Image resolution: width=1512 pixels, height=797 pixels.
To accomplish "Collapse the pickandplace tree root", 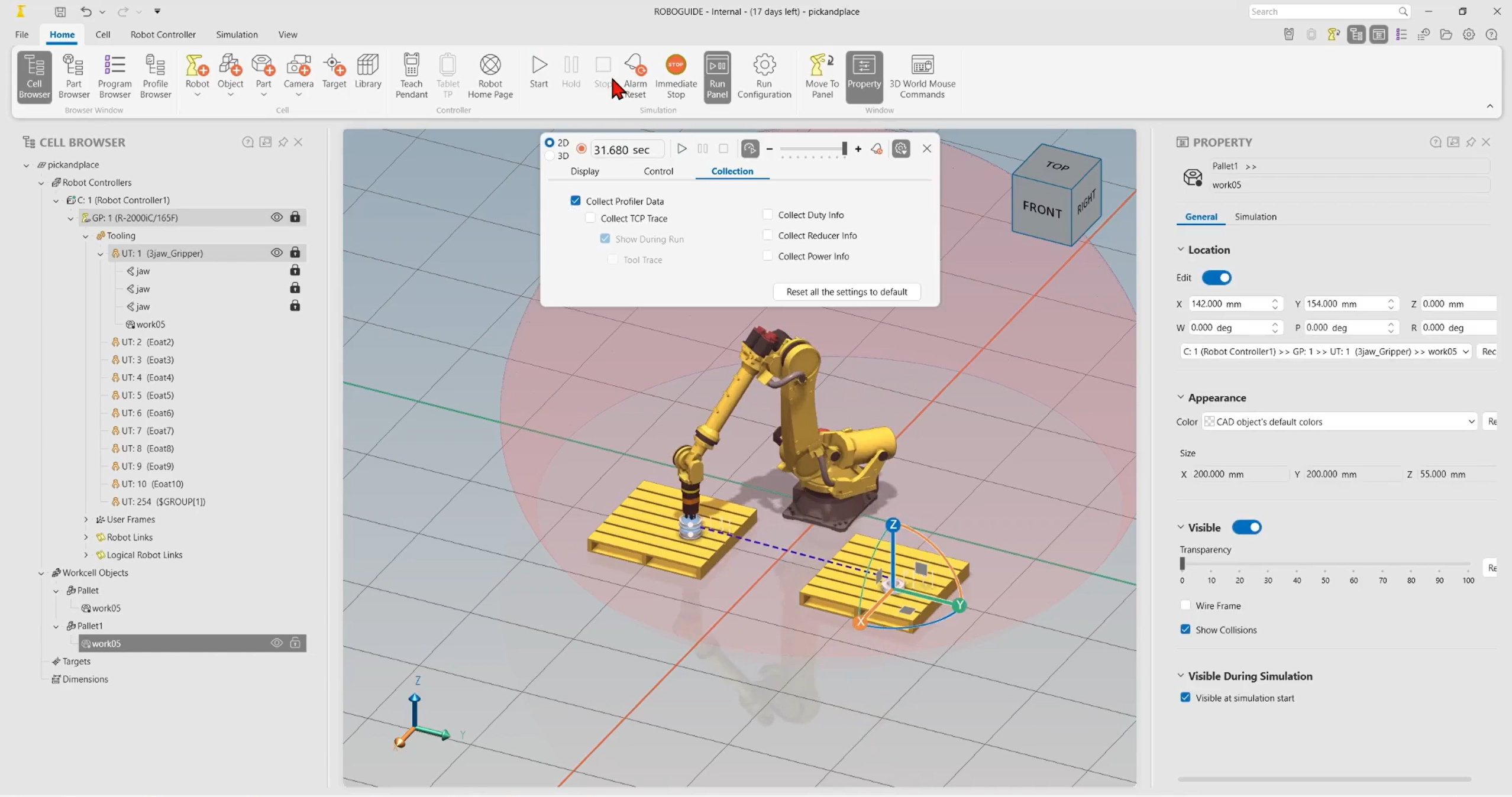I will [26, 165].
